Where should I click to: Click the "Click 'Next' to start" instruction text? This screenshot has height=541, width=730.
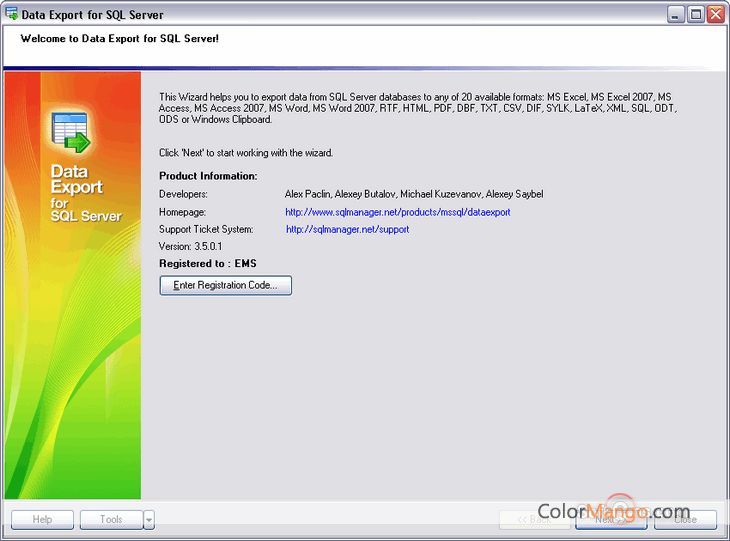coord(246,153)
